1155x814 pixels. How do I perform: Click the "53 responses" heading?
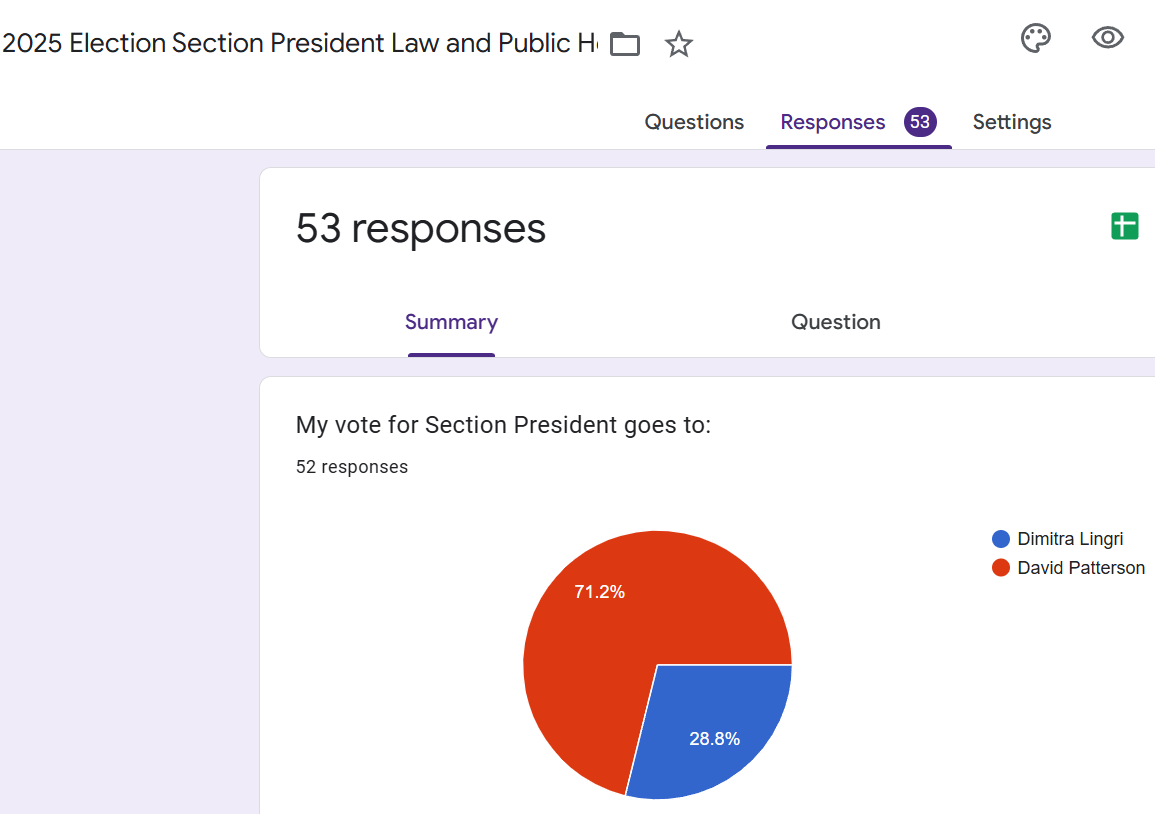421,229
